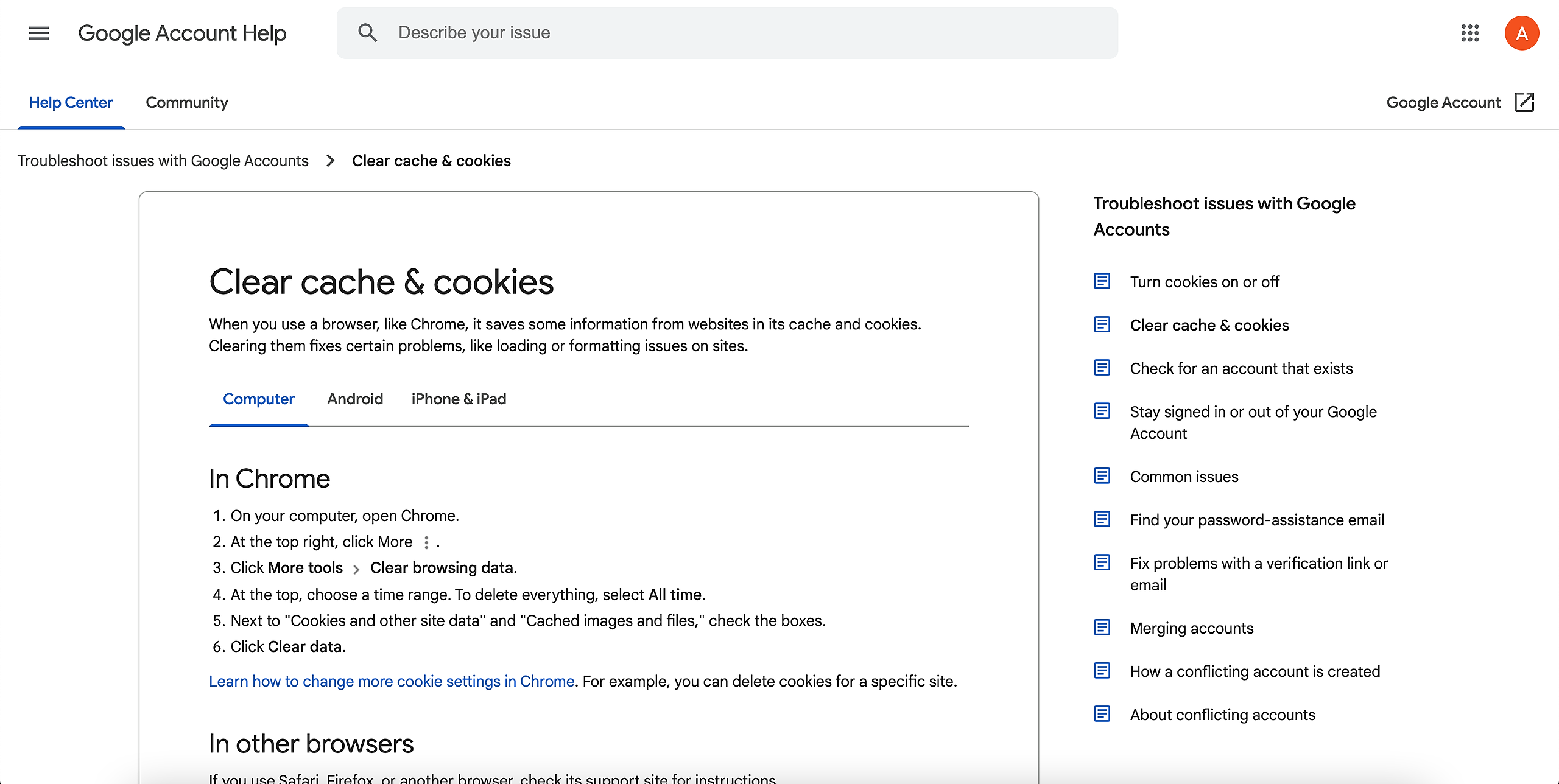This screenshot has width=1559, height=784.
Task: Open the Google apps grid
Action: click(x=1470, y=33)
